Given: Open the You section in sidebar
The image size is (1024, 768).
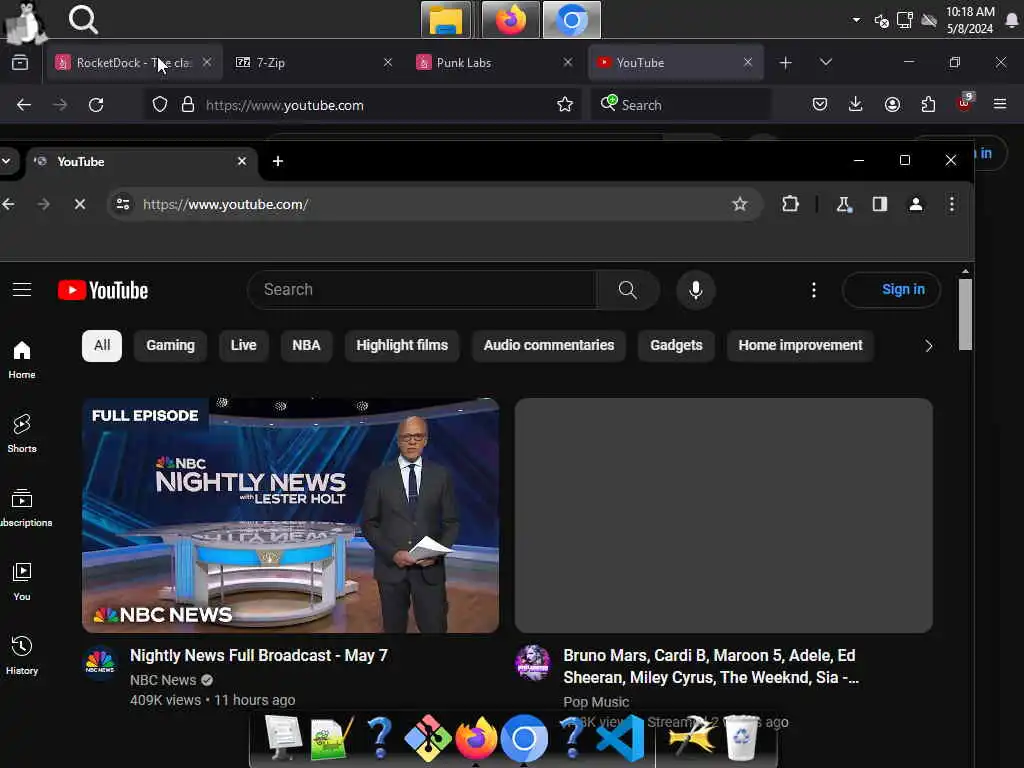Looking at the screenshot, I should tap(22, 581).
